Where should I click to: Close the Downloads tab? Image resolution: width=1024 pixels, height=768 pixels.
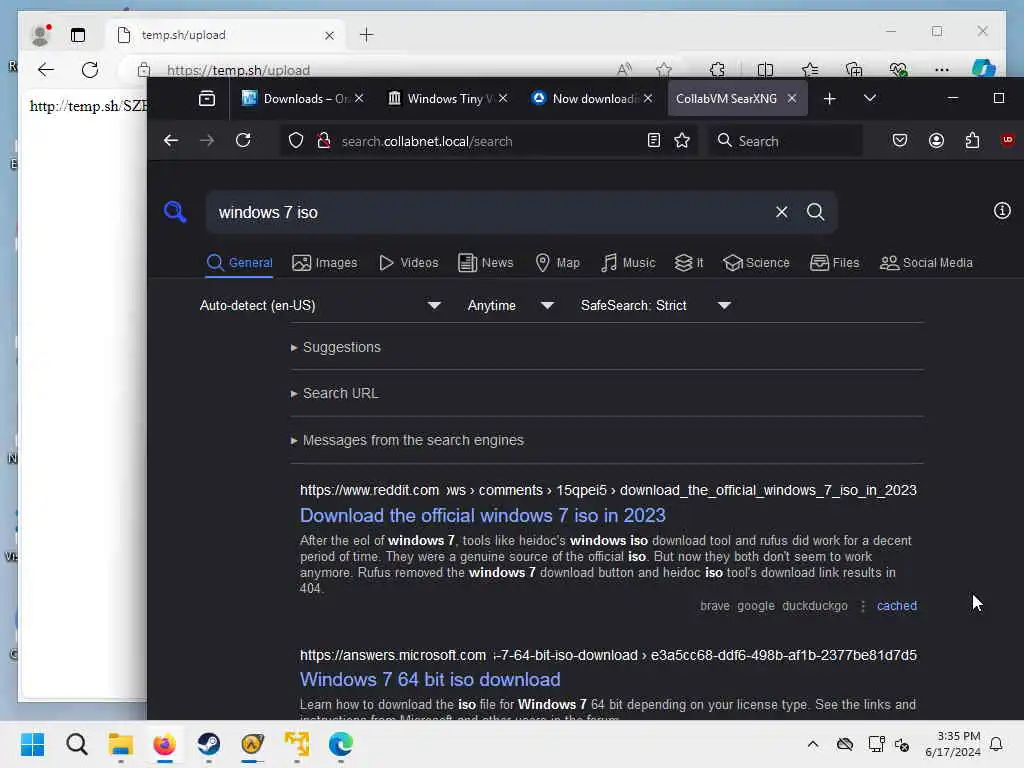click(359, 98)
